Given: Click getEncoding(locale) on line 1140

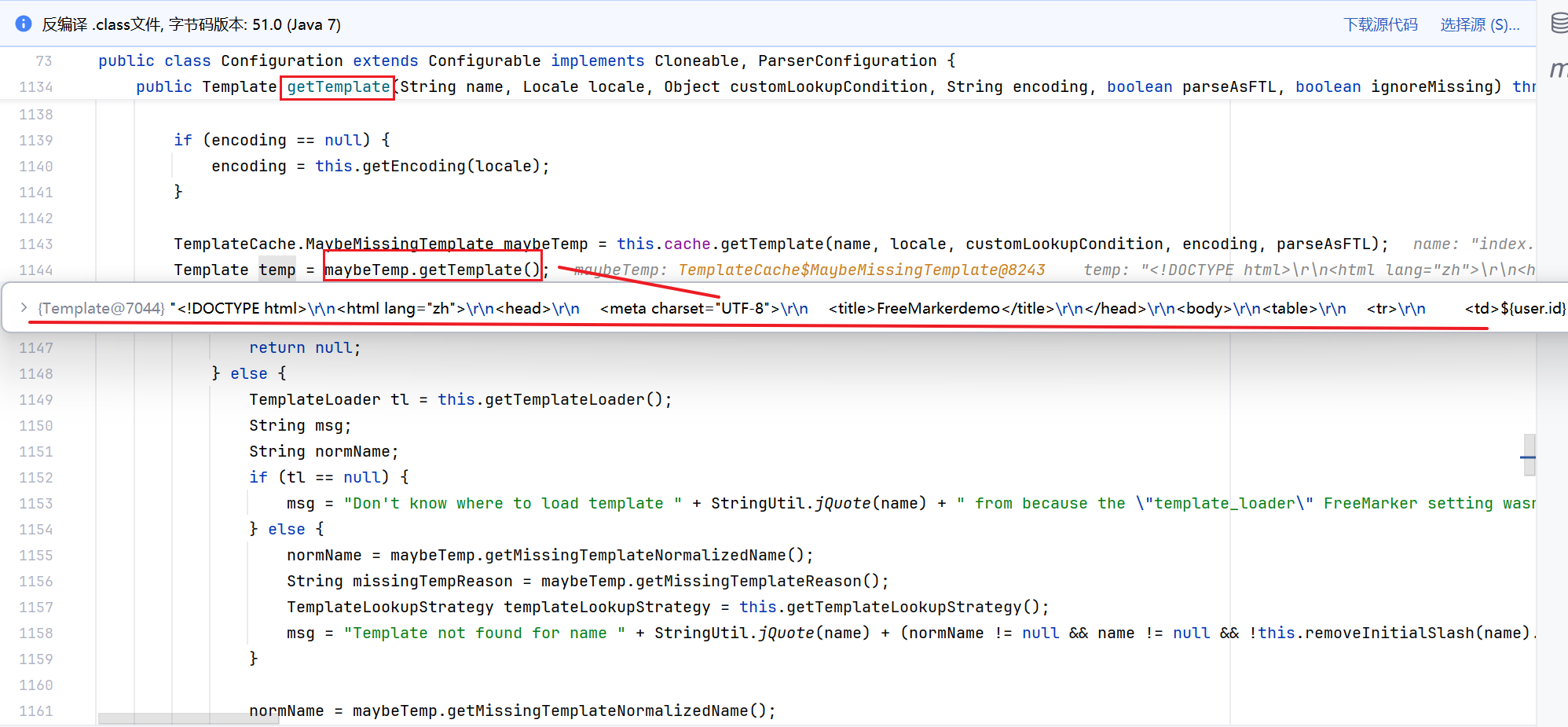Looking at the screenshot, I should pyautogui.click(x=451, y=166).
